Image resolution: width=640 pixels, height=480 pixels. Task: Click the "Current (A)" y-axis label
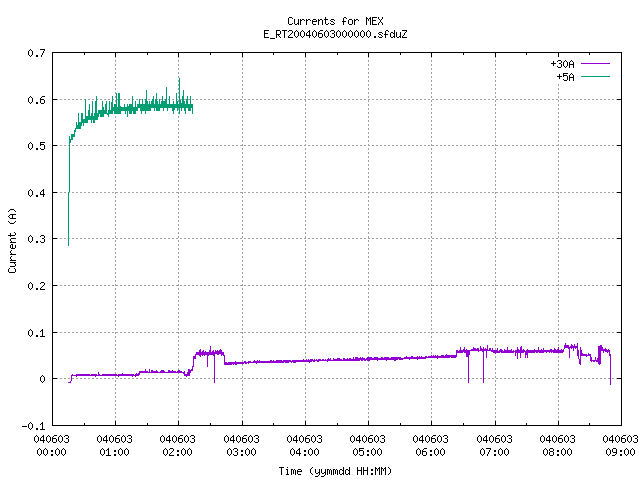12,240
